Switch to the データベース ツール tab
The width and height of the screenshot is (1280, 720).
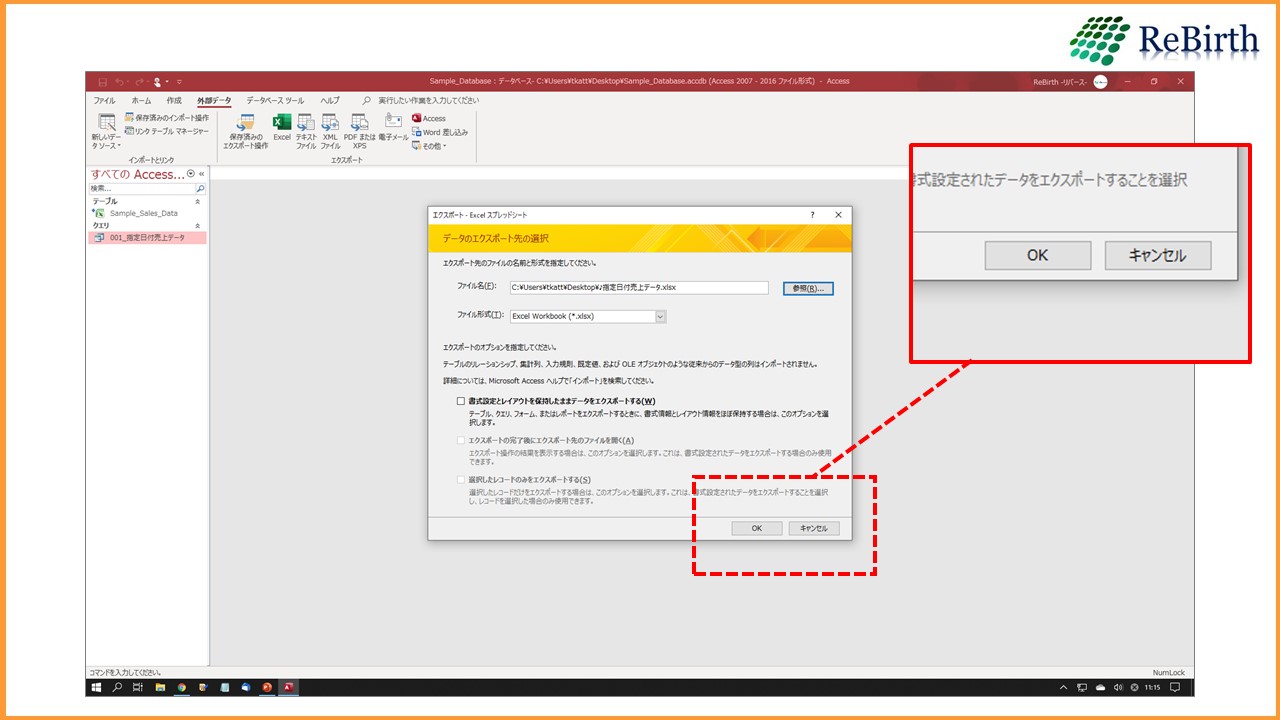pos(275,100)
